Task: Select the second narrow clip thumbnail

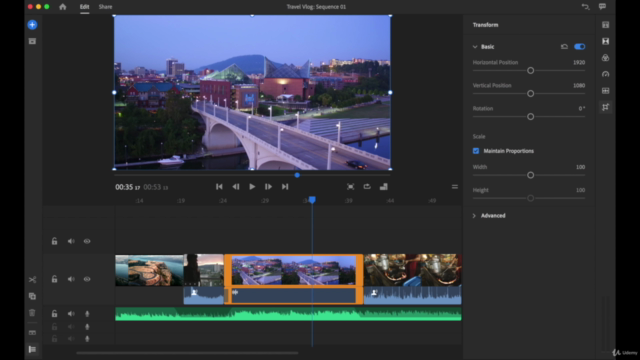Action: (204, 270)
